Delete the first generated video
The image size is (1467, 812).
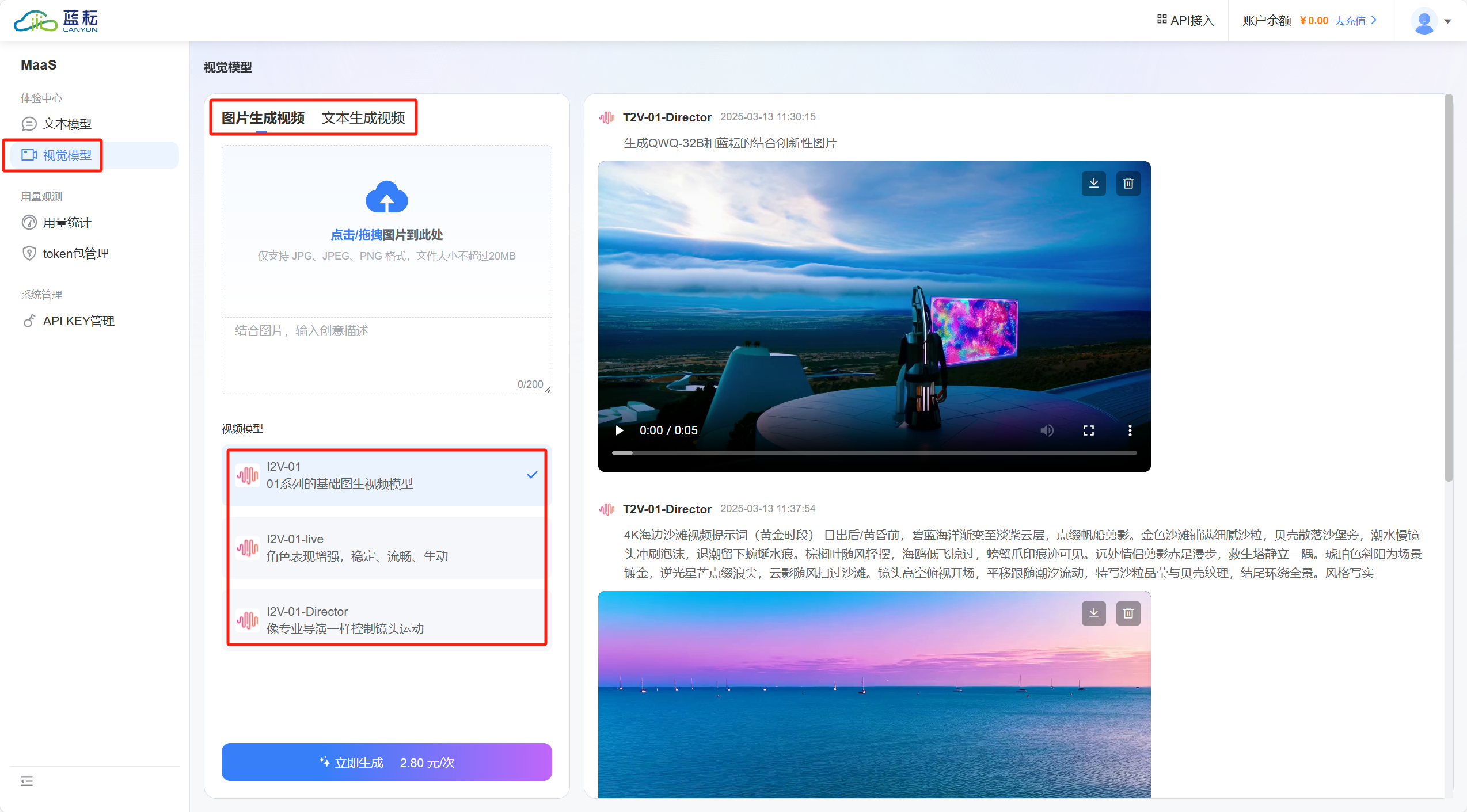1128,184
